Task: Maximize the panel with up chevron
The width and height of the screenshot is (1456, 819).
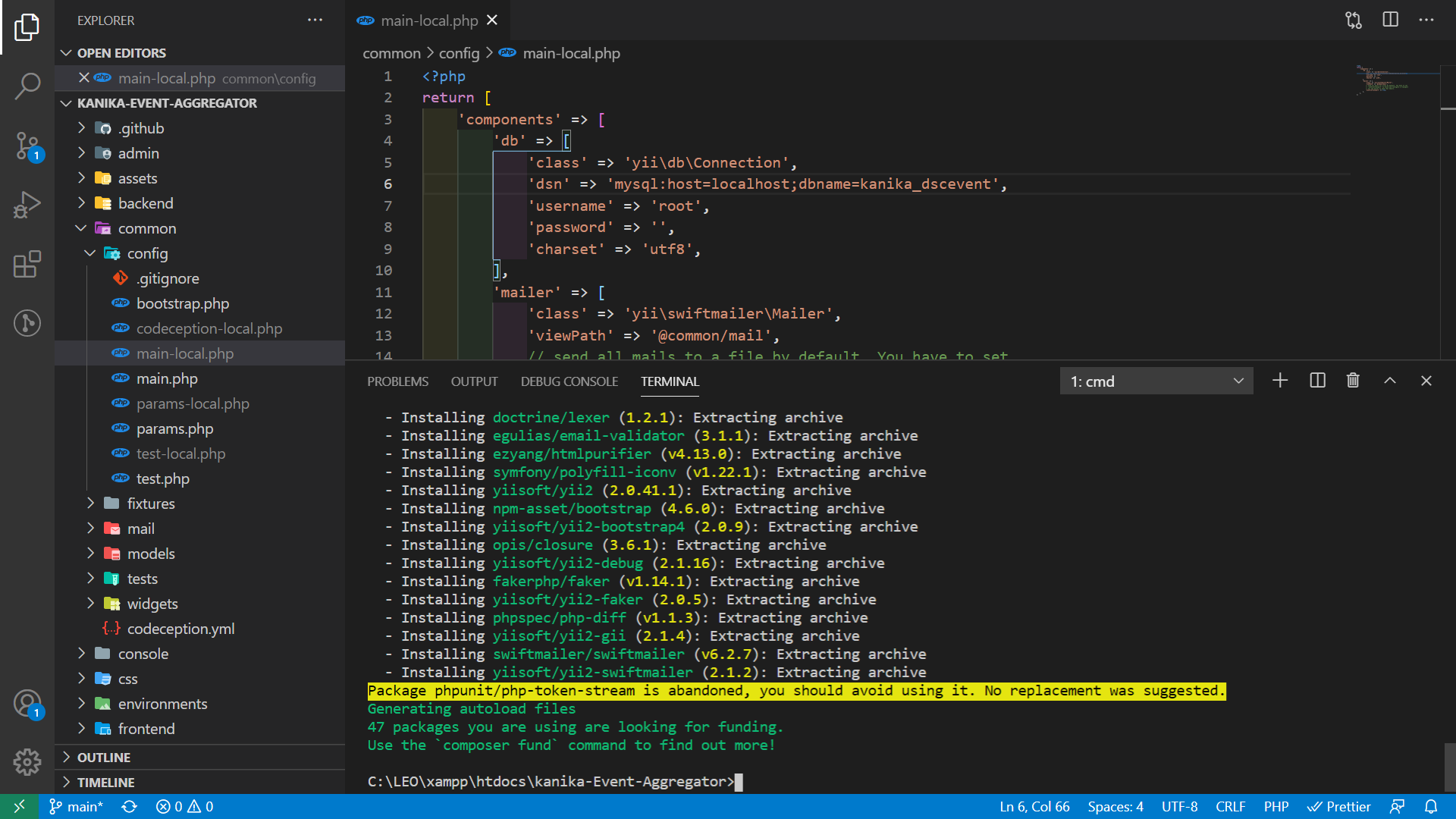Action: pos(1389,381)
